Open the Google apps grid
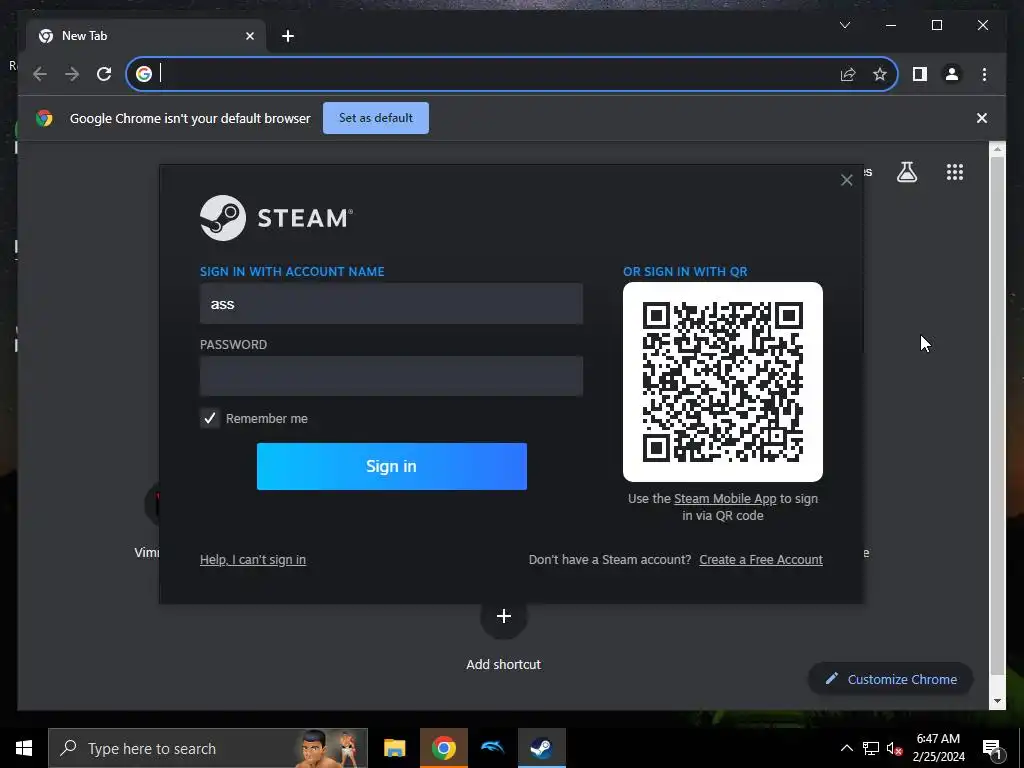This screenshot has width=1024, height=768. pyautogui.click(x=955, y=172)
